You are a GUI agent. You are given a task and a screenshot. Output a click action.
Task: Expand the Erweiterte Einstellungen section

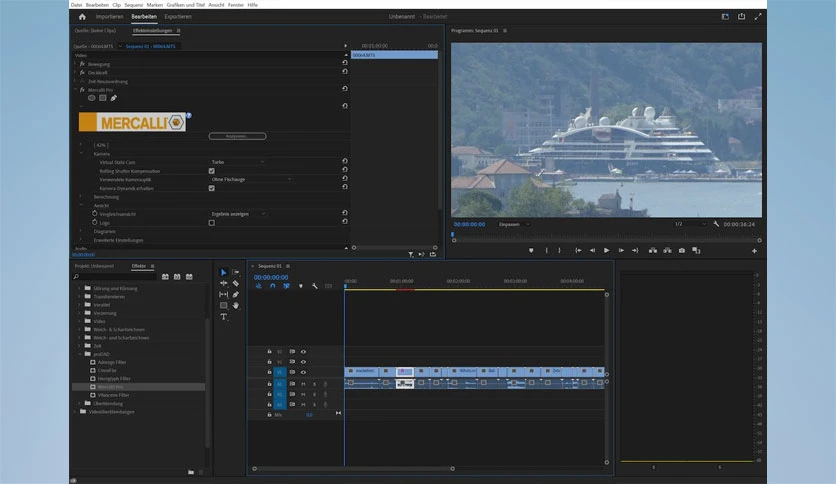[81, 240]
